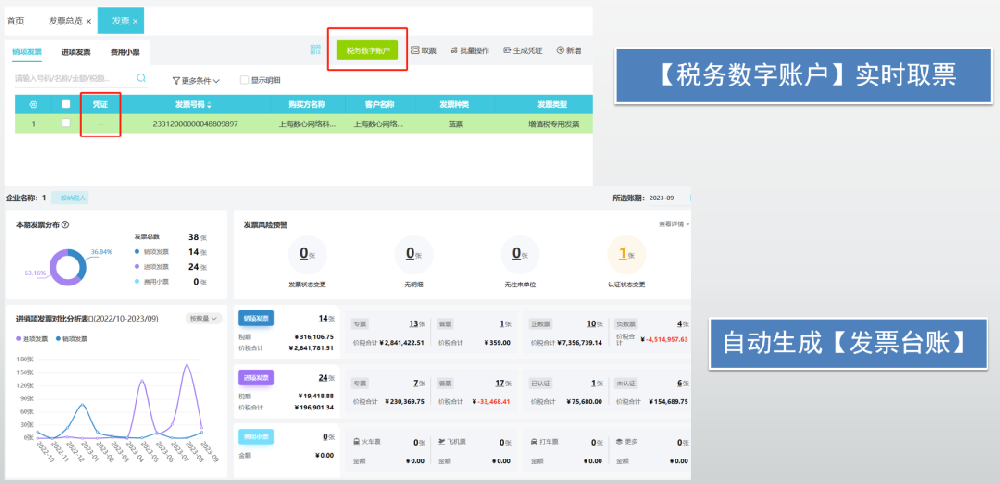Screen dimensions: 1000x484
Task: Click 正数票 10张 count
Action: [x=595, y=324]
